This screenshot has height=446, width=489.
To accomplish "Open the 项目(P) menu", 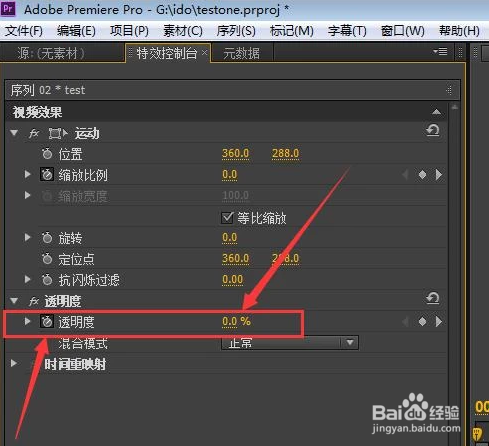I will 129,31.
